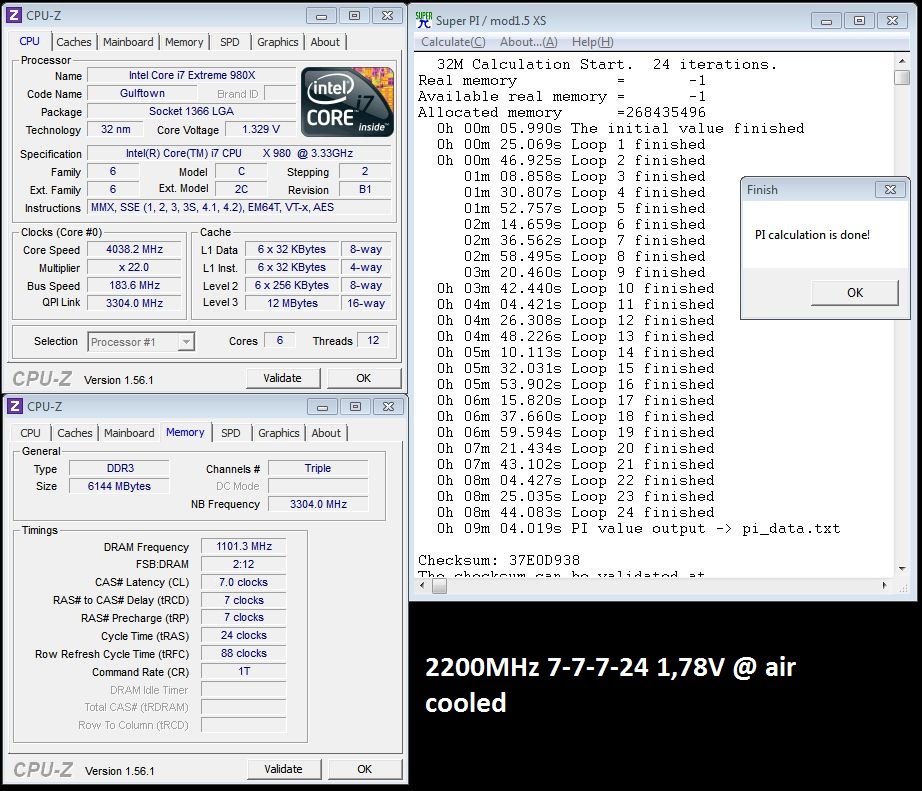Open Graphics tab in top CPU-Z window

278,42
